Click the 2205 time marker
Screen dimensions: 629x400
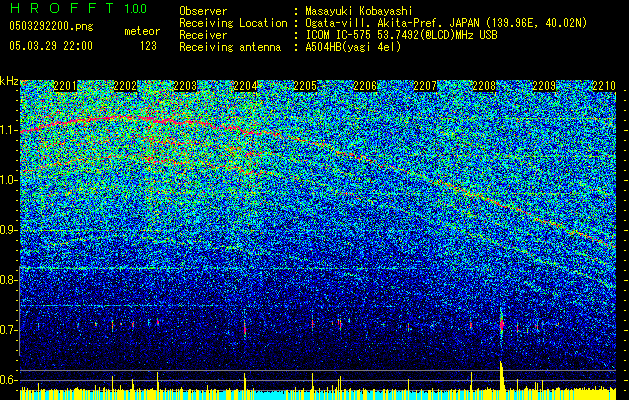coord(305,86)
